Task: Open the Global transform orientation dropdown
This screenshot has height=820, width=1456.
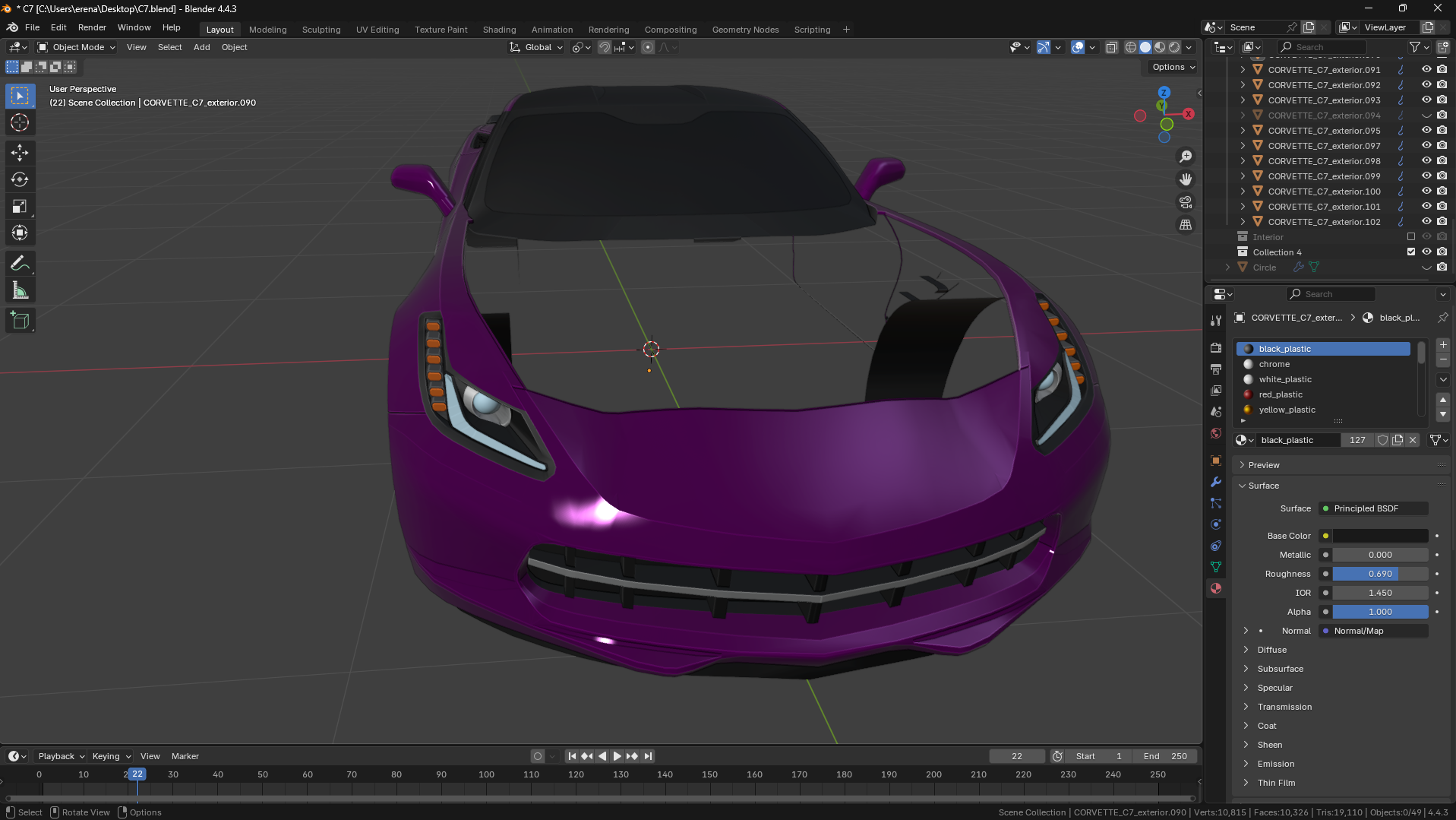Action: tap(537, 47)
